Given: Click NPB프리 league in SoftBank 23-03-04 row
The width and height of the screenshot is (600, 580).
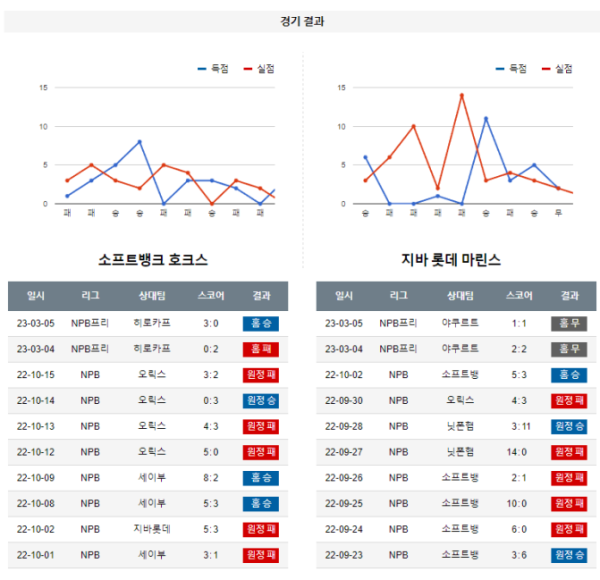Looking at the screenshot, I should [x=90, y=349].
